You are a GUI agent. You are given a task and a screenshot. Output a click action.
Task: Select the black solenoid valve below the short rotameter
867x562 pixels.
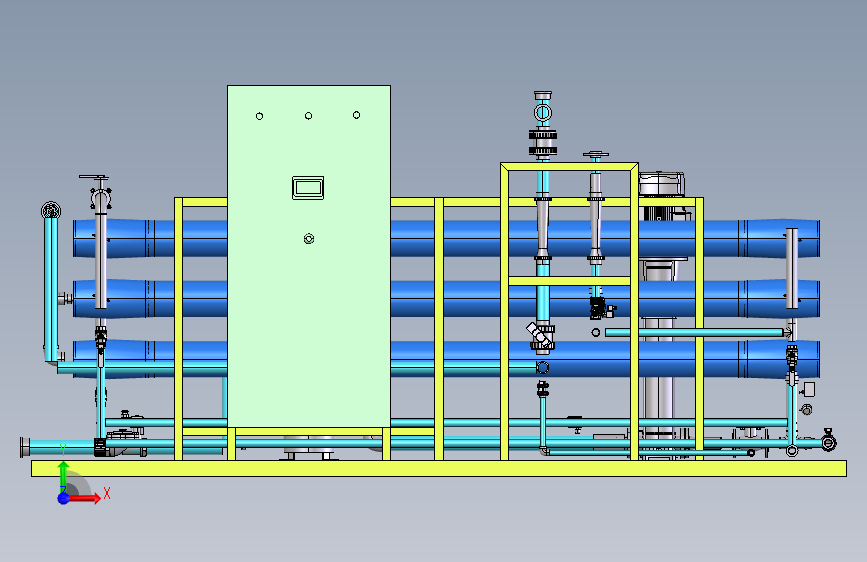(x=597, y=308)
